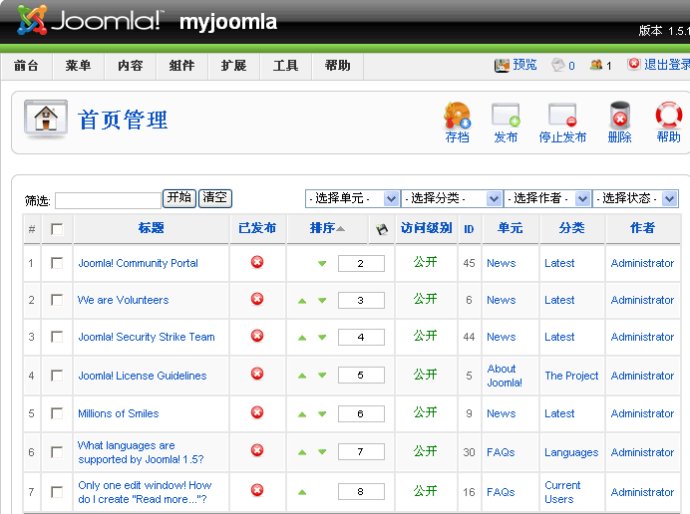Image resolution: width=690 pixels, height=514 pixels.
Task: Open the 组件 (Components) menu
Action: pyautogui.click(x=182, y=66)
